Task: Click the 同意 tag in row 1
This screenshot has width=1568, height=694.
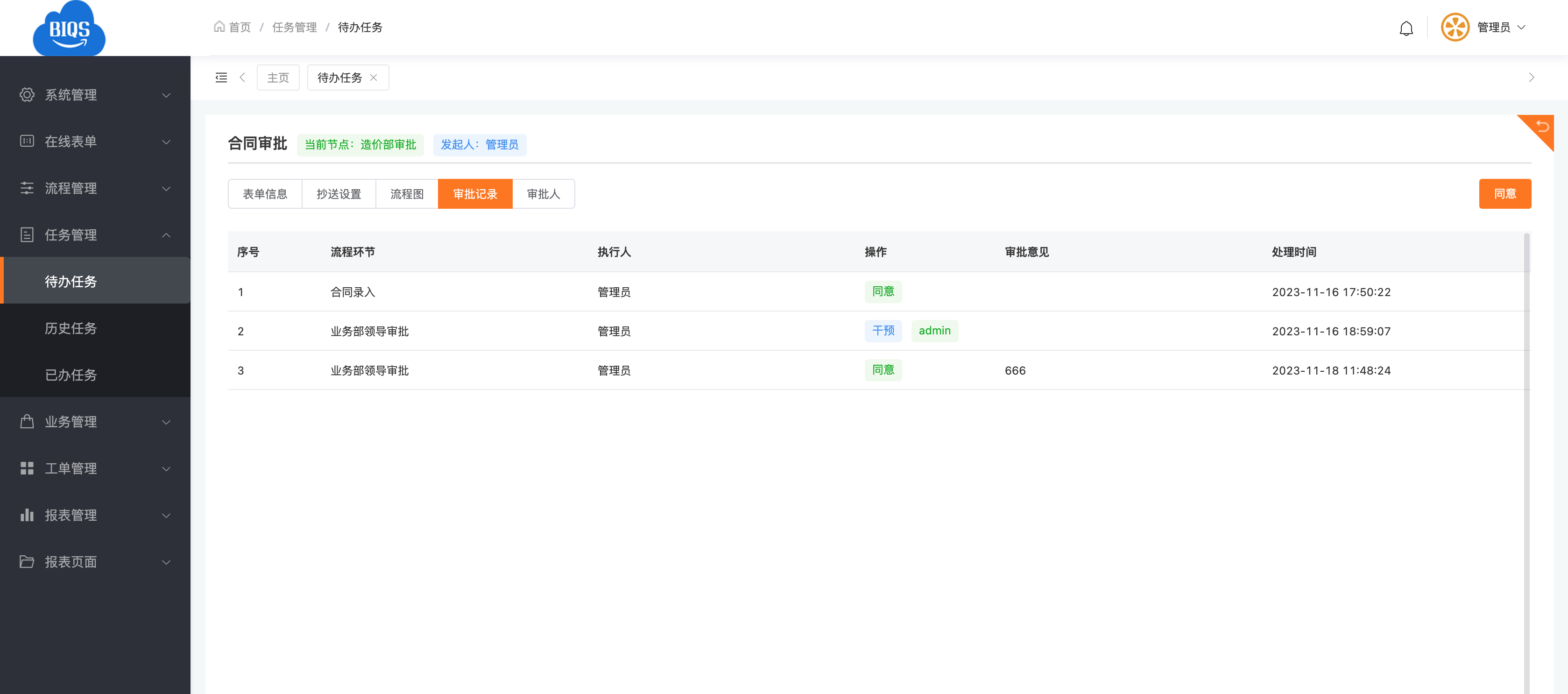Action: click(883, 291)
